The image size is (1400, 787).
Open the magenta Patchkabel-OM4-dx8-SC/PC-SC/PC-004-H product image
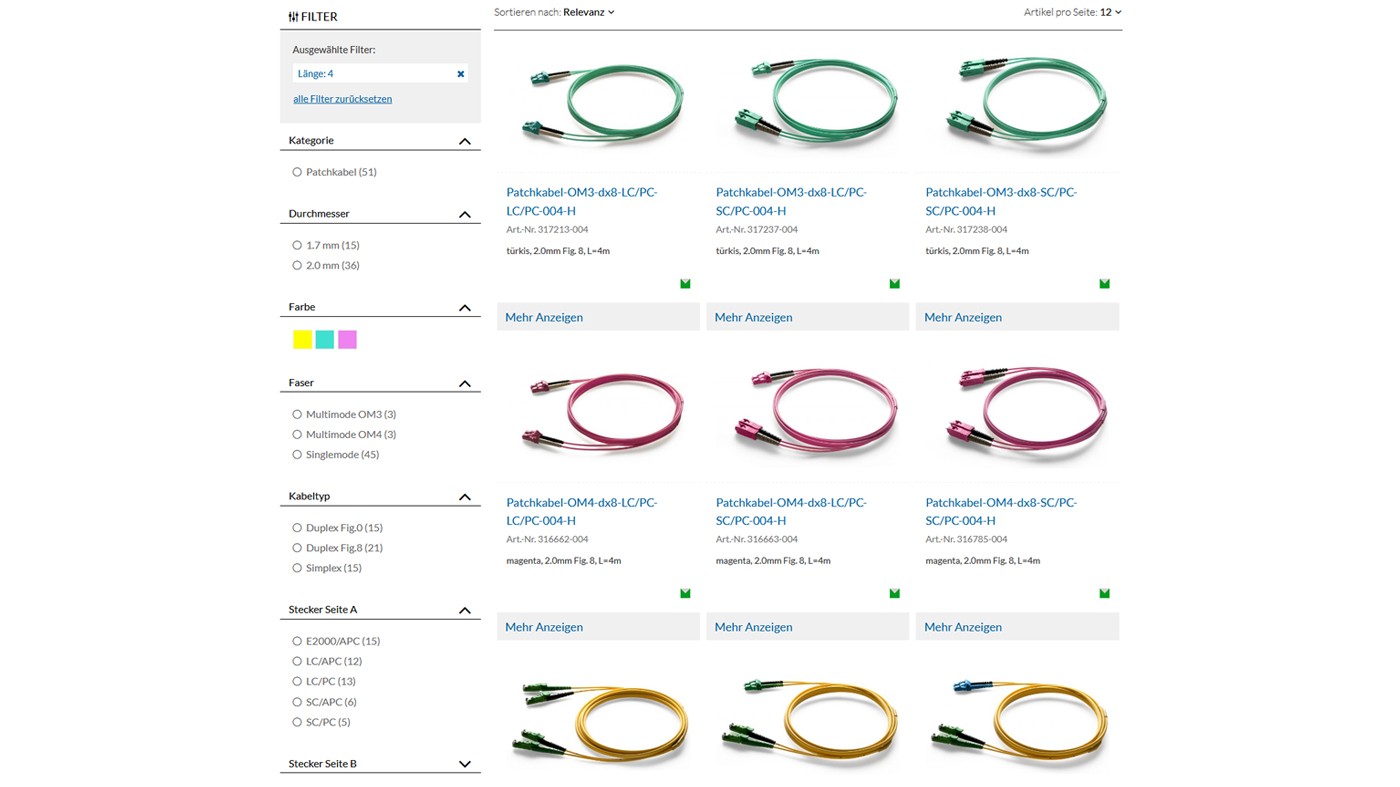[x=1017, y=410]
